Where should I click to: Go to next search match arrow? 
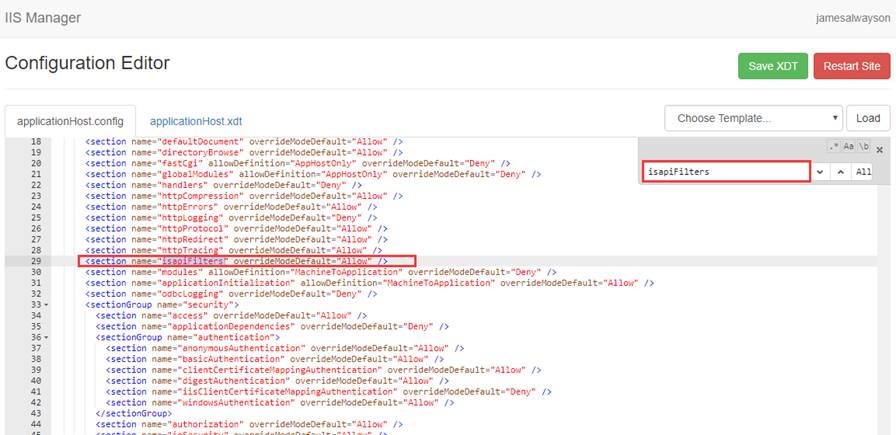pyautogui.click(x=820, y=172)
